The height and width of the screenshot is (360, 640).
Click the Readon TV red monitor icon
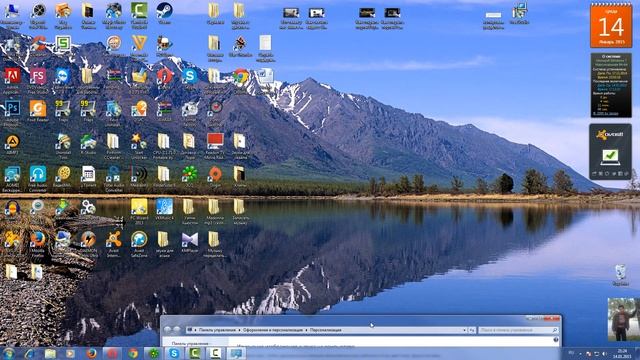tap(215, 146)
